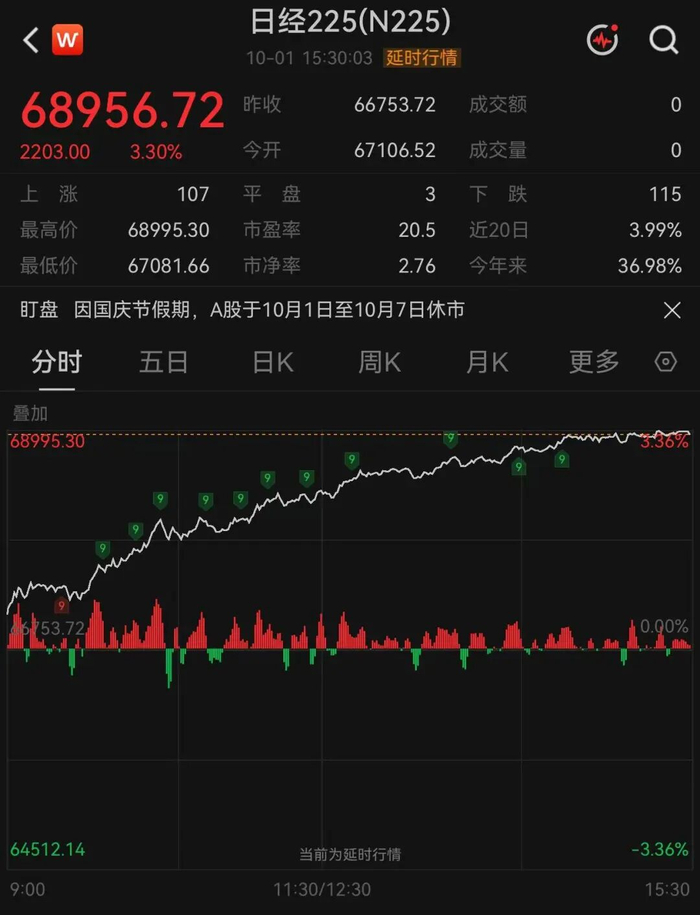Switch to the 周K tab
The height and width of the screenshot is (915, 700).
coord(380,362)
